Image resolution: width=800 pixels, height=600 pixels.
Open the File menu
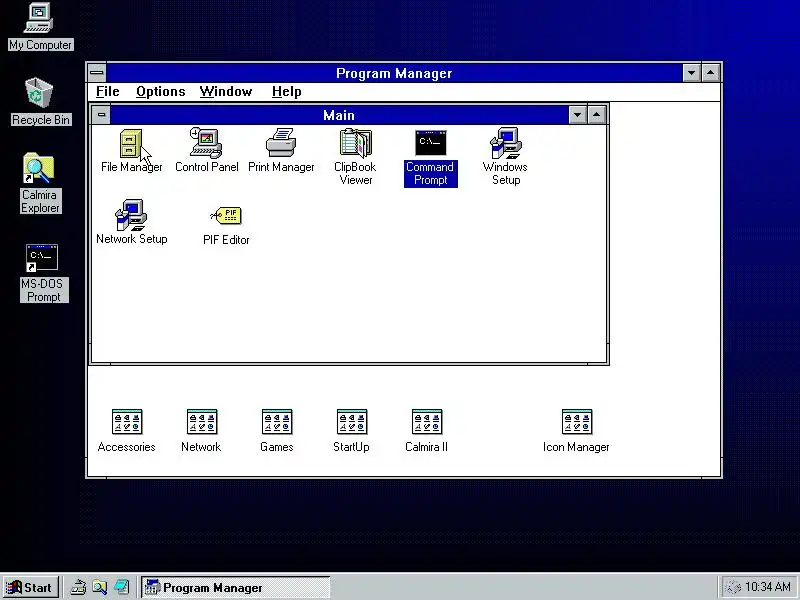pos(108,92)
